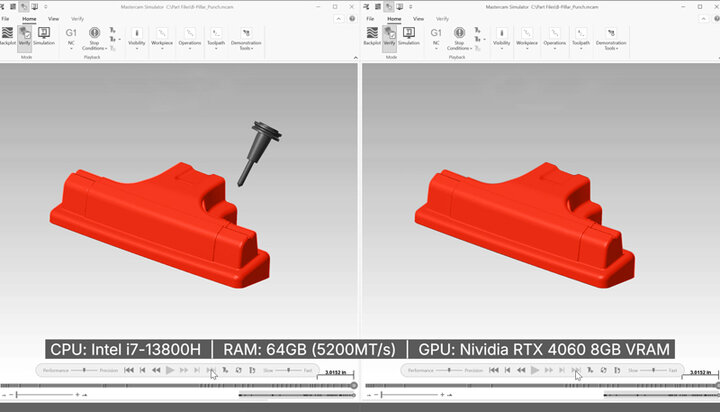Click Backplot mode icon in left window
Viewport: 720px width, 412px height.
coord(8,36)
